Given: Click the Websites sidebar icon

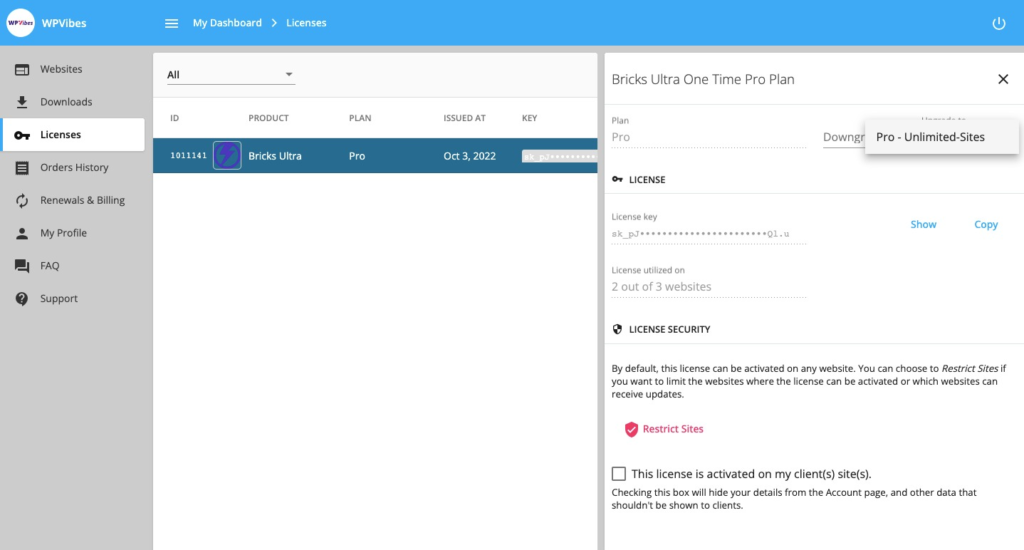Looking at the screenshot, I should pyautogui.click(x=22, y=69).
